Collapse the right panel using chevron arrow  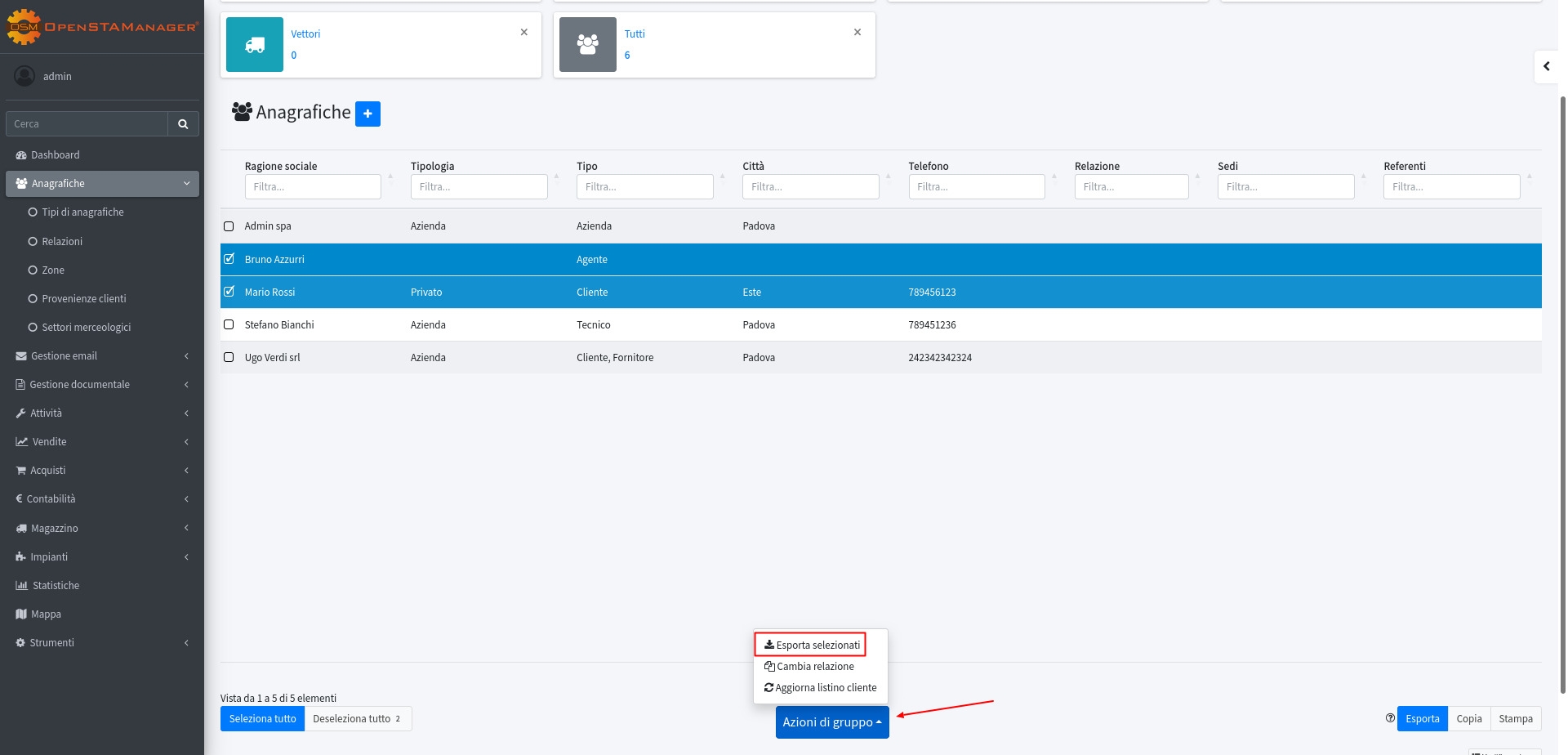1546,66
